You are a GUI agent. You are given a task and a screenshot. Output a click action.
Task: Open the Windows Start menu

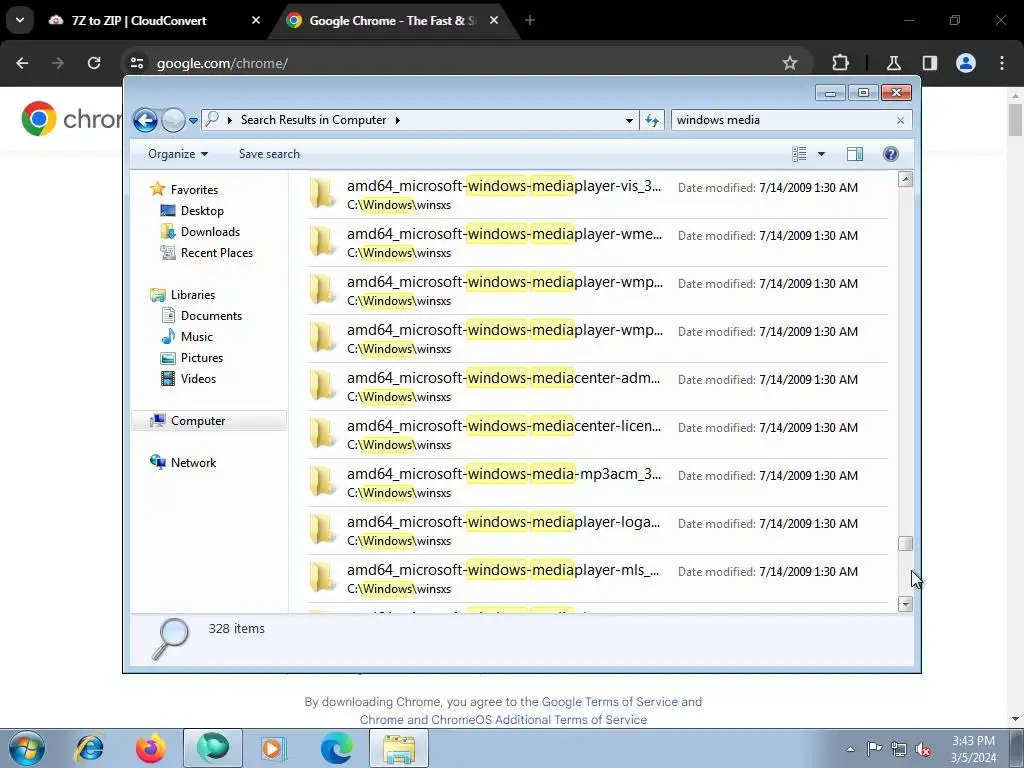coord(27,748)
